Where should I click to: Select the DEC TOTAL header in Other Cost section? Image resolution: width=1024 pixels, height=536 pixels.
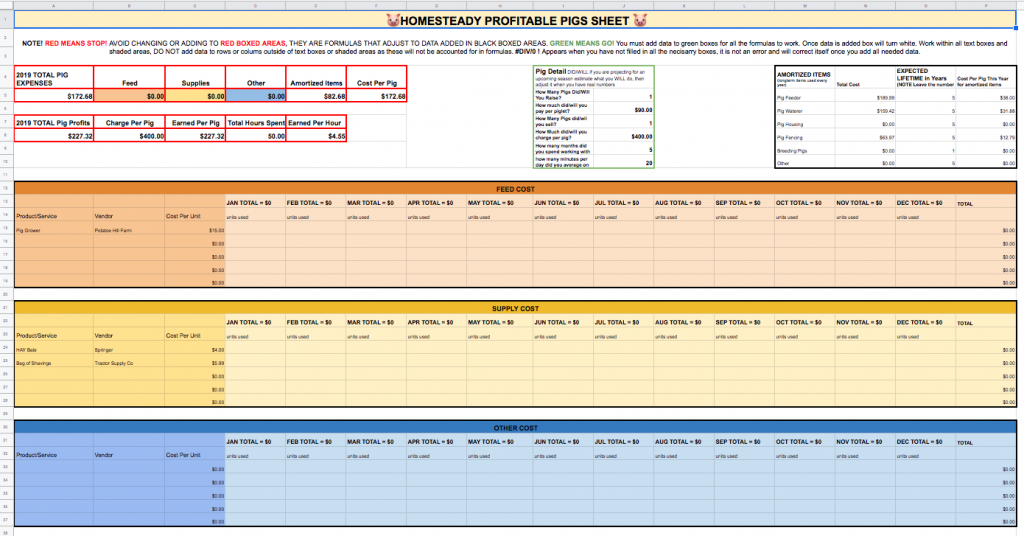(x=918, y=442)
